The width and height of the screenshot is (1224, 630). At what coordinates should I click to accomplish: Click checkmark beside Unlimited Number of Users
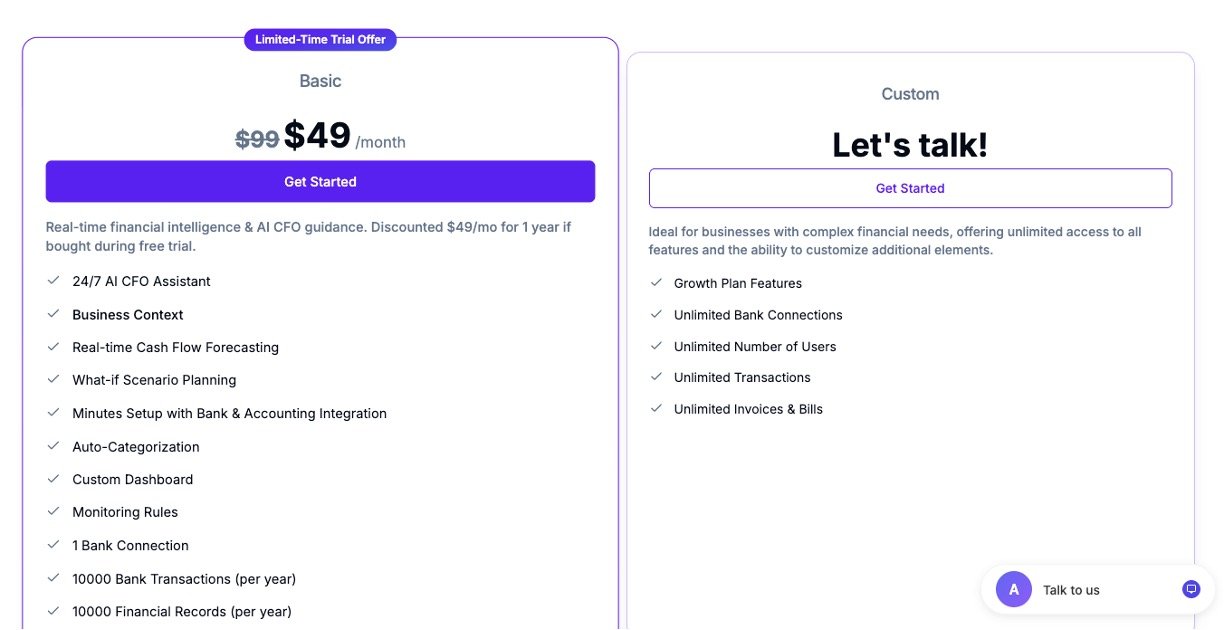656,346
